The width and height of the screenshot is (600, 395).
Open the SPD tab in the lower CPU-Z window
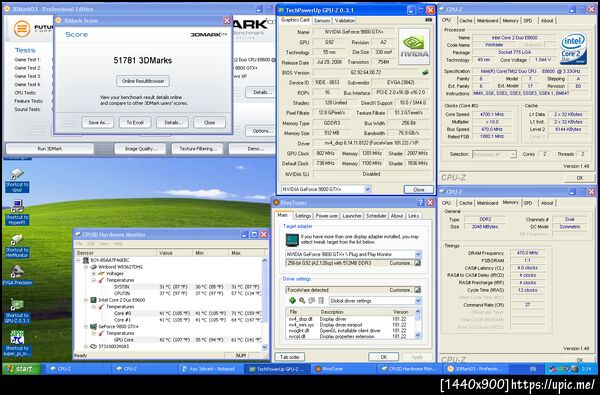pyautogui.click(x=528, y=203)
